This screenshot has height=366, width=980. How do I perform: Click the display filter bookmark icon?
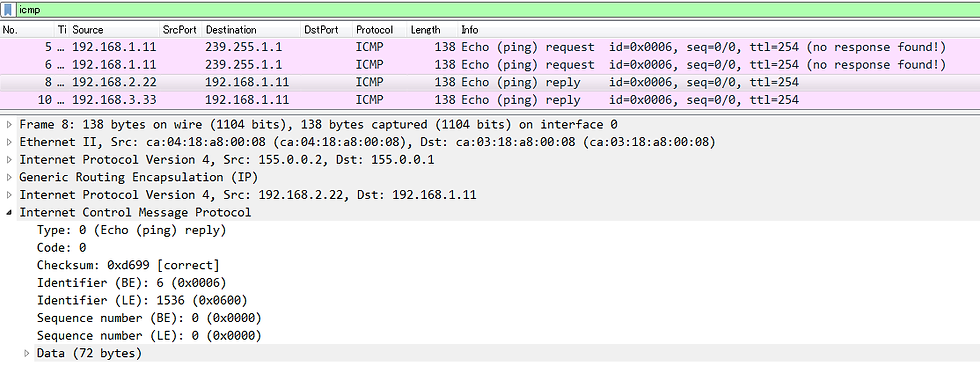[9, 10]
